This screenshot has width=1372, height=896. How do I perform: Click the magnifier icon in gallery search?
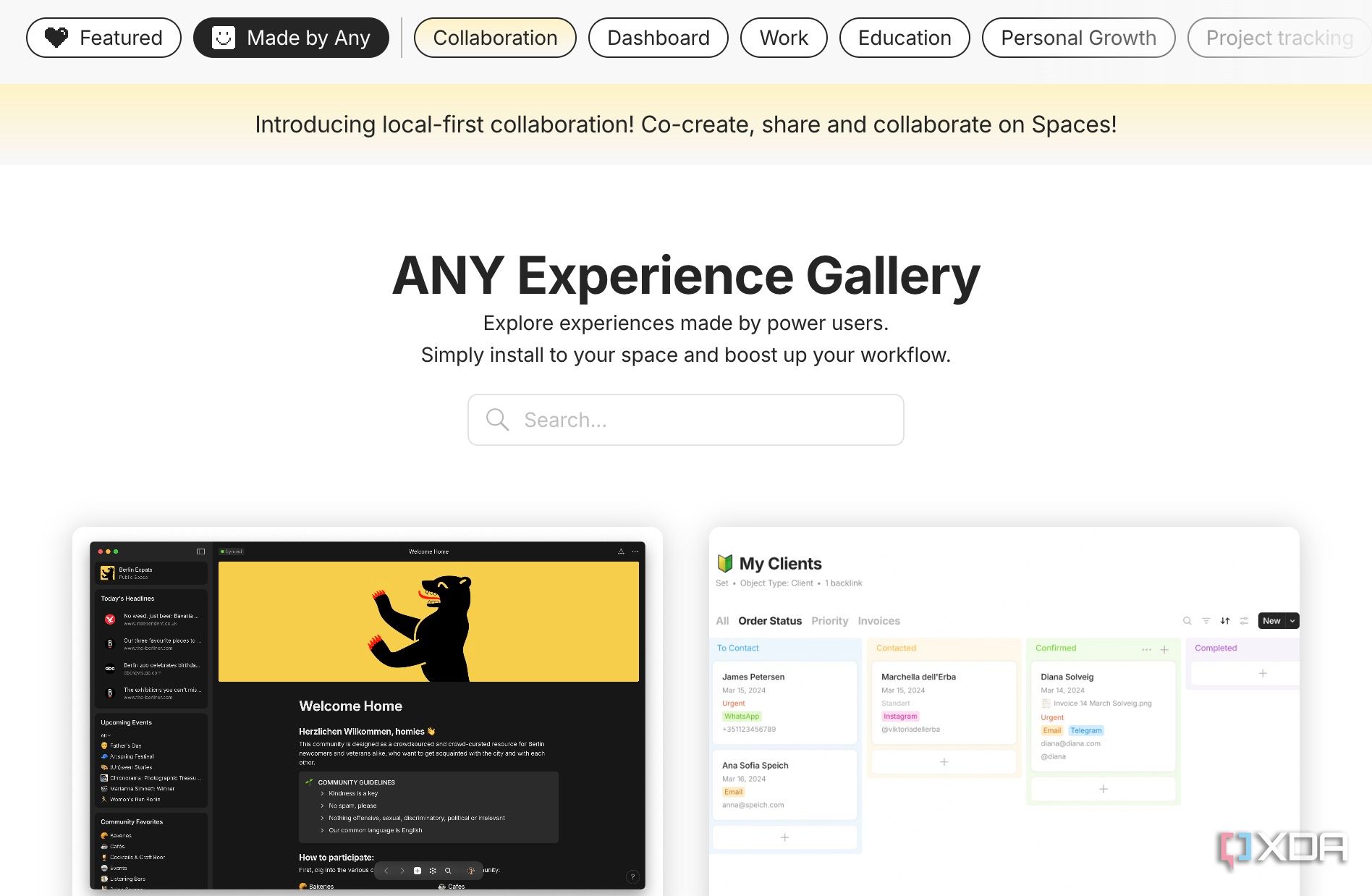pyautogui.click(x=497, y=420)
